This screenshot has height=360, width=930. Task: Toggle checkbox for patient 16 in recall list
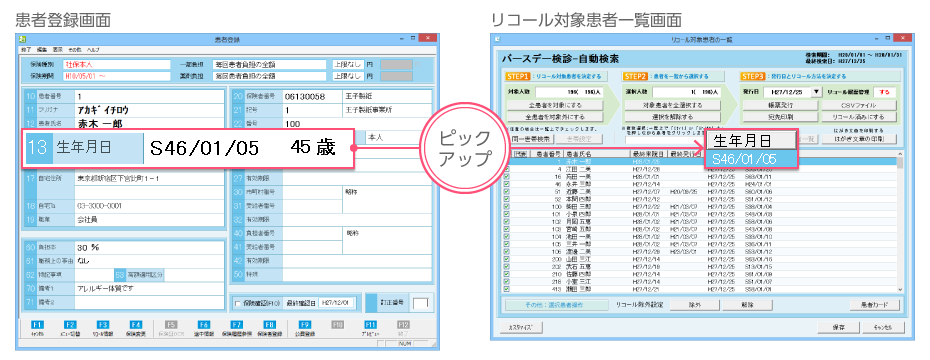click(x=506, y=176)
